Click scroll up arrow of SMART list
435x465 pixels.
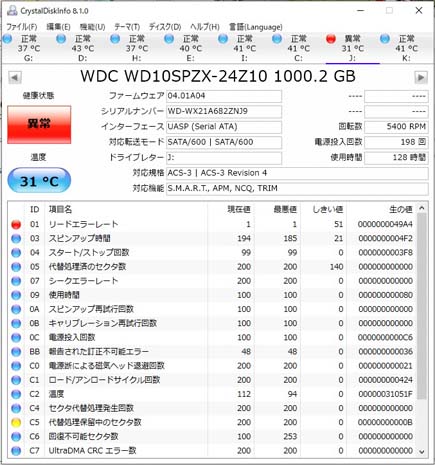pyautogui.click(x=422, y=208)
